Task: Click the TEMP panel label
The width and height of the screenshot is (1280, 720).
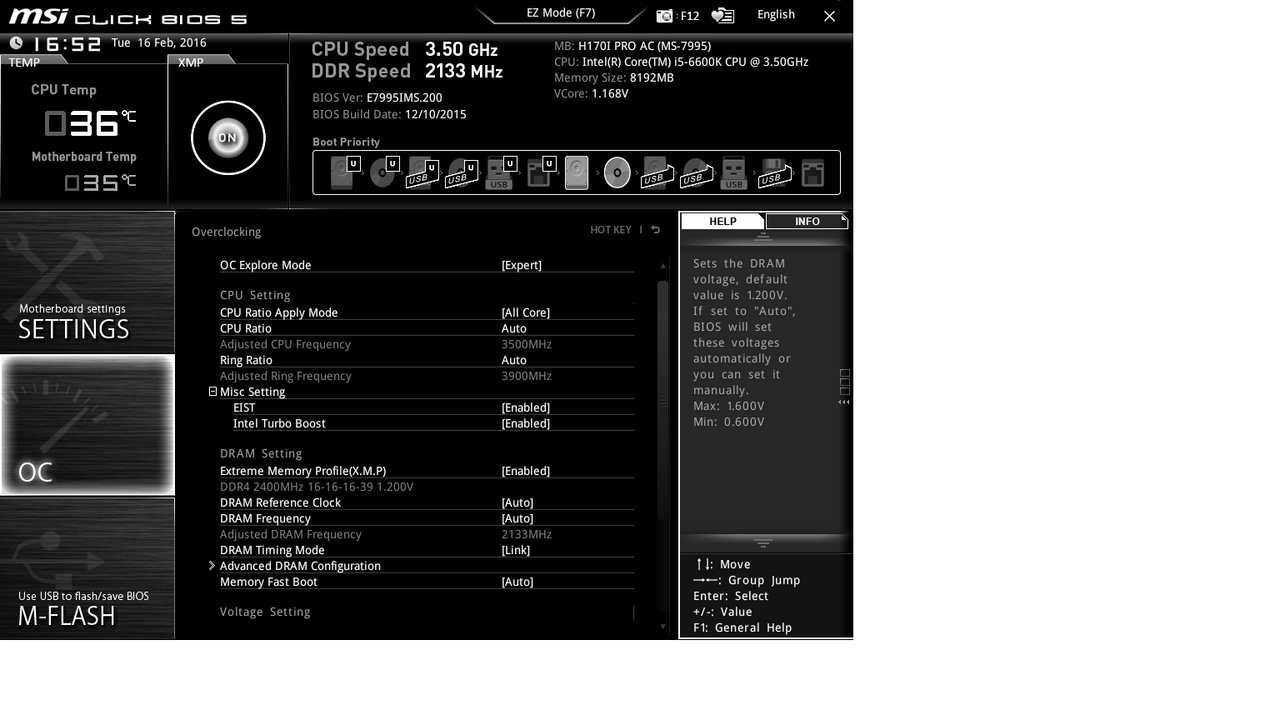Action: tap(24, 62)
